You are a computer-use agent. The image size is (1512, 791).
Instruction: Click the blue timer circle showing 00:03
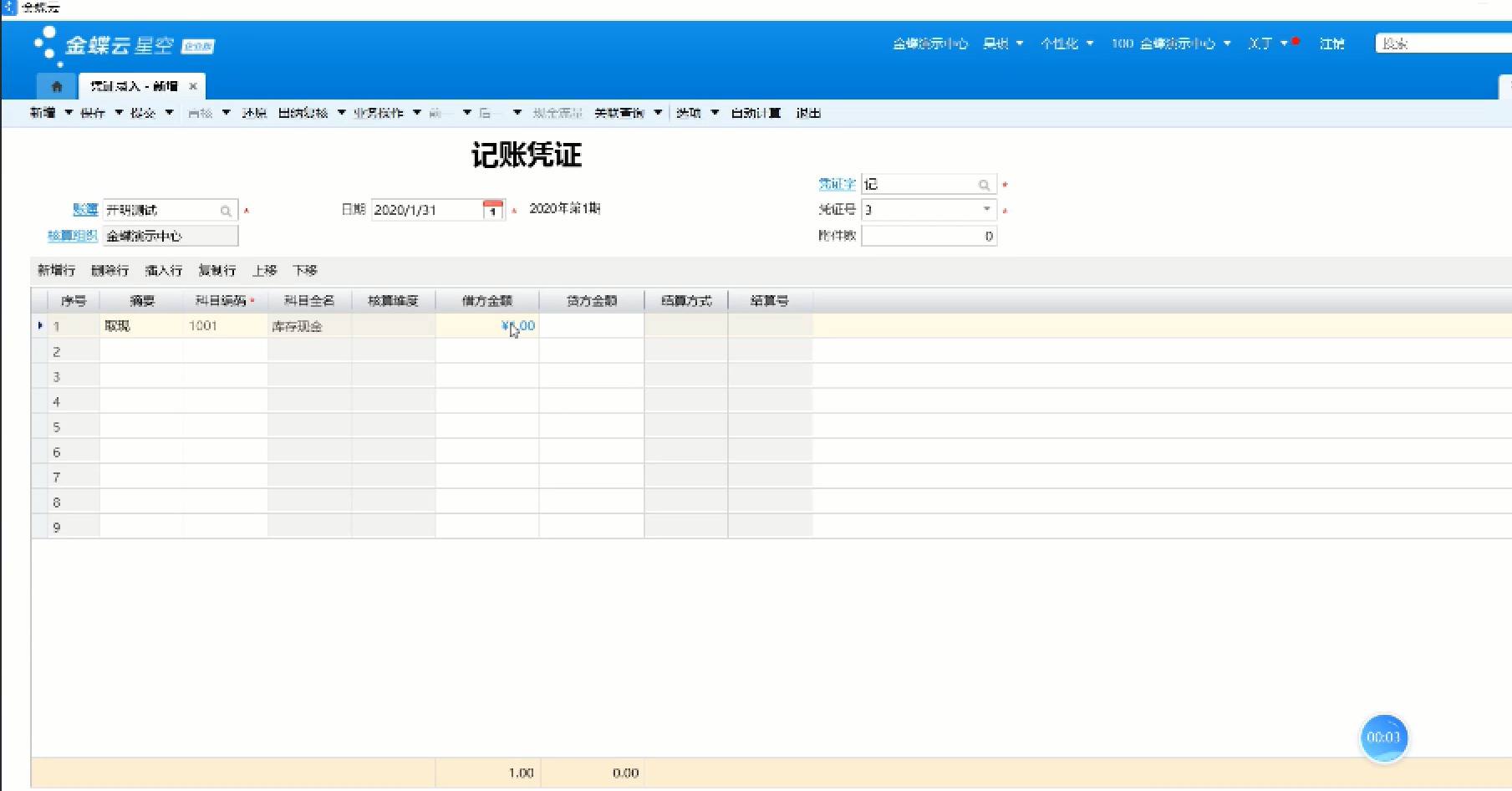click(x=1383, y=737)
